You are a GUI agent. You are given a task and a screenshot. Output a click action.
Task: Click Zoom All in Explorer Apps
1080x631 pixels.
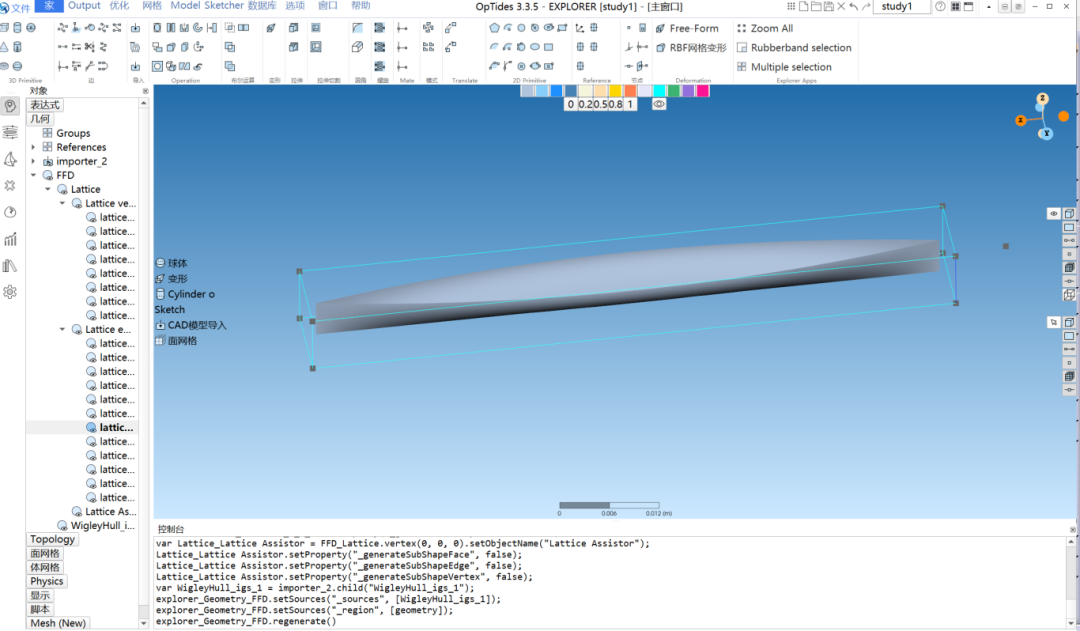coord(765,28)
